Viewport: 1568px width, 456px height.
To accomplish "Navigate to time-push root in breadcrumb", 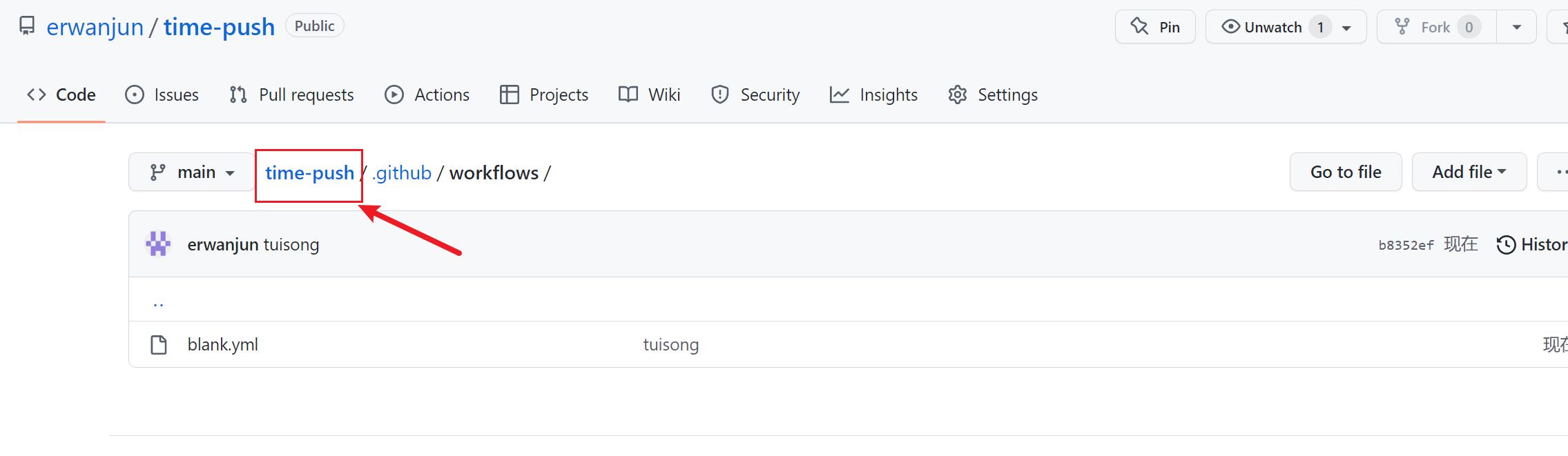I will [309, 172].
